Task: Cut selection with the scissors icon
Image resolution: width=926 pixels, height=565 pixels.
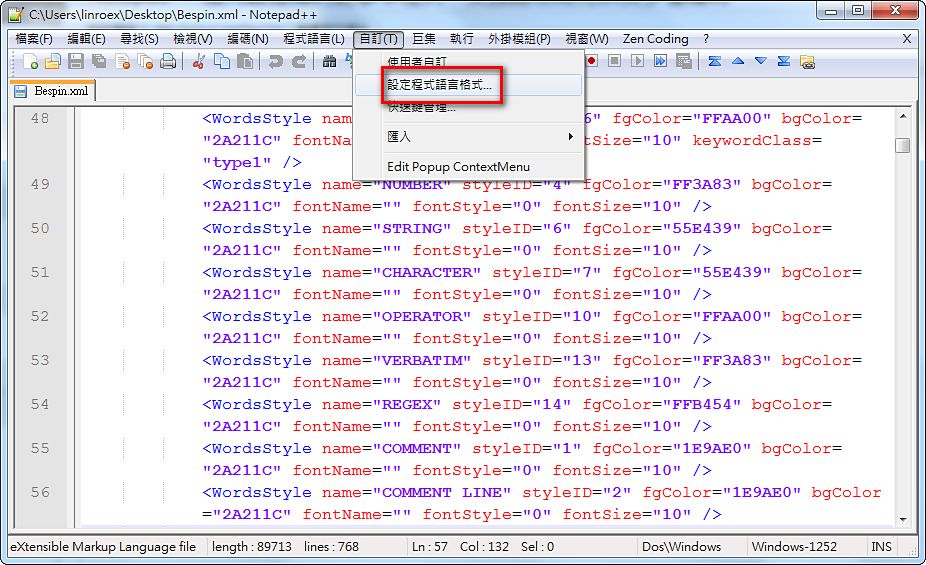Action: pyautogui.click(x=198, y=61)
